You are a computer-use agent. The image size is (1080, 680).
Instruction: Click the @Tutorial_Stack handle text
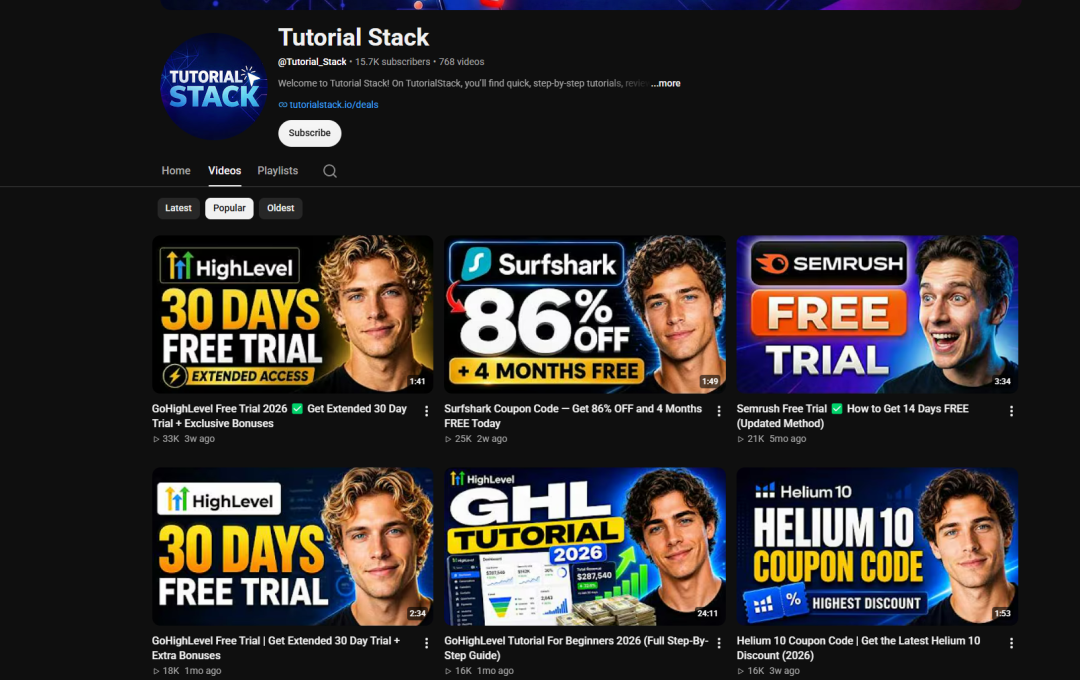point(312,62)
